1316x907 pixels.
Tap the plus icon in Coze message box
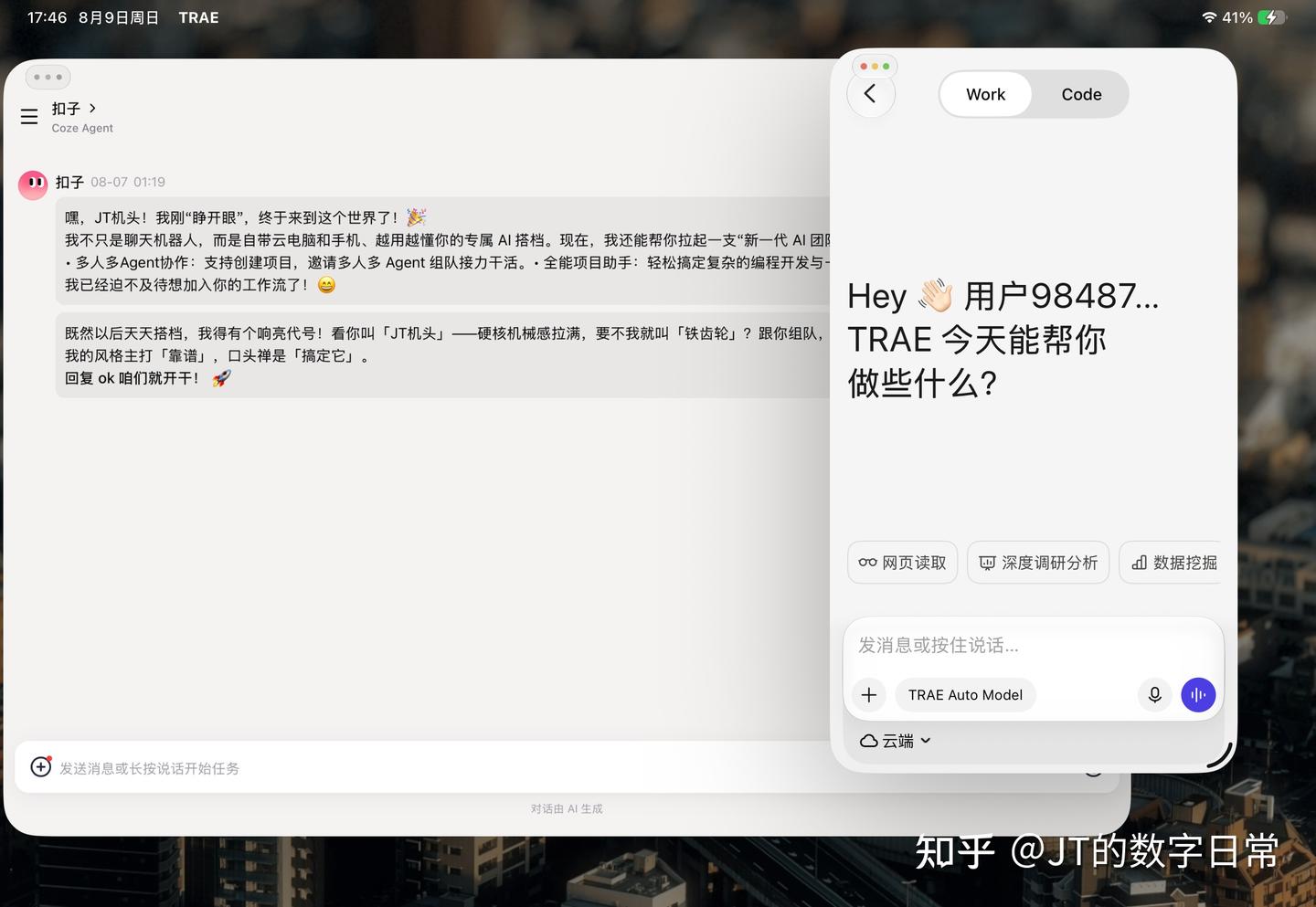(41, 766)
